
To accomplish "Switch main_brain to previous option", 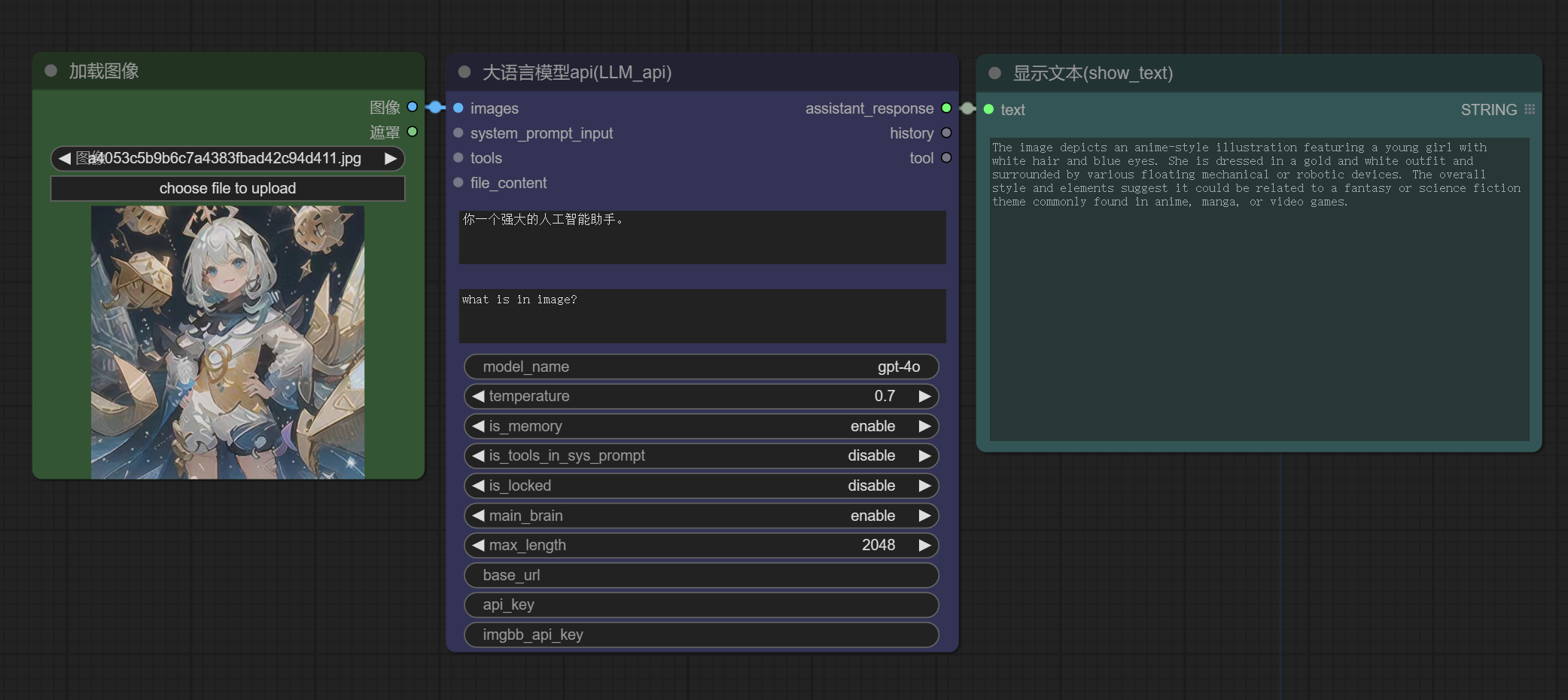I will pos(478,516).
